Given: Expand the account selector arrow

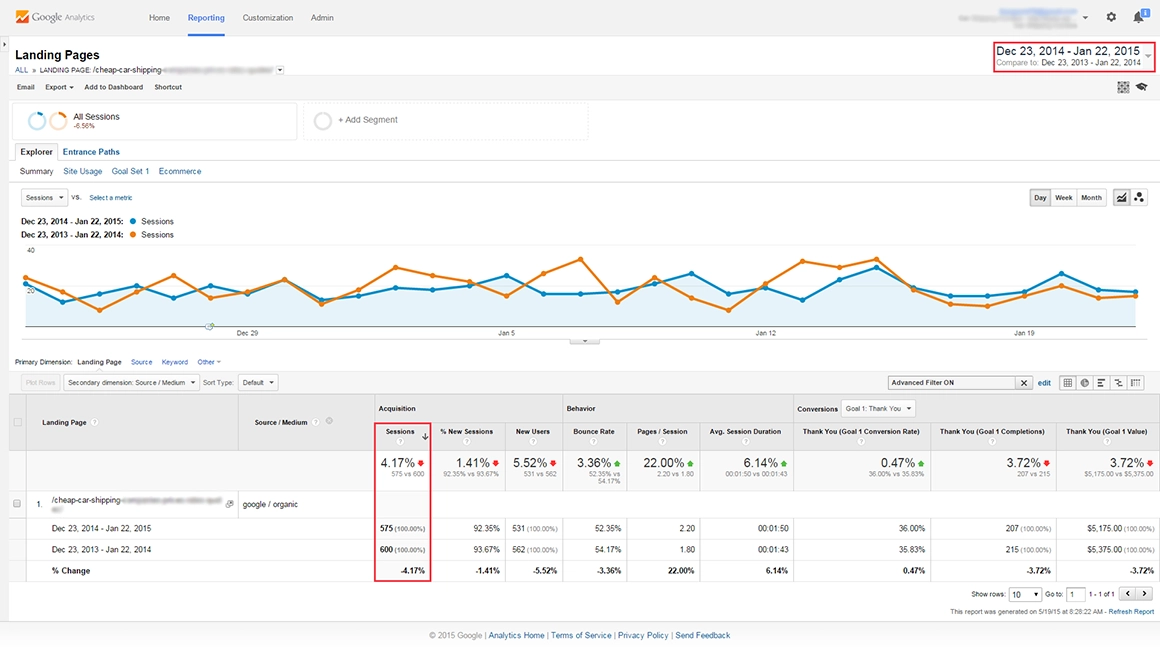Looking at the screenshot, I should coord(1085,18).
